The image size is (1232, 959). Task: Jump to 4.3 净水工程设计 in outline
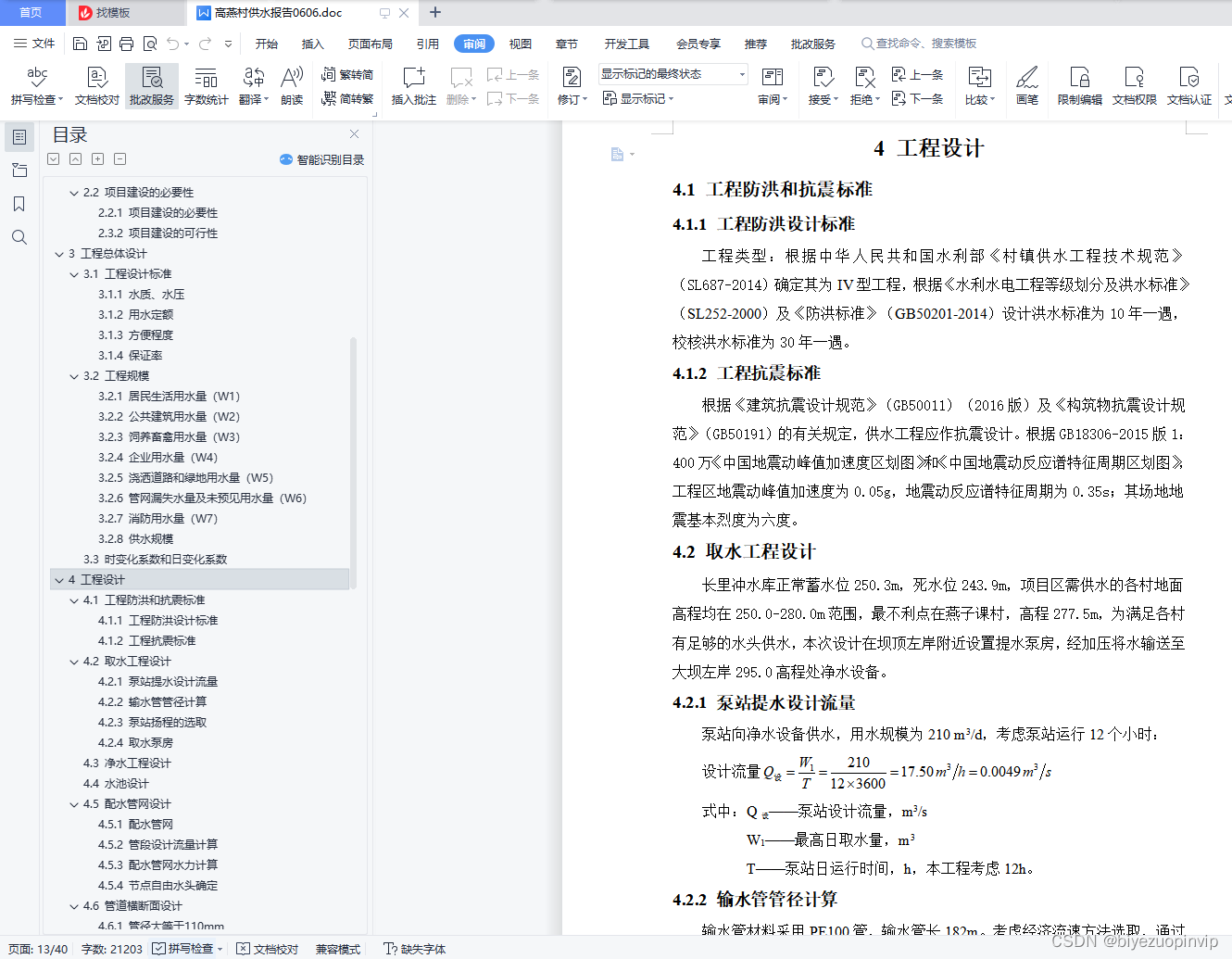pyautogui.click(x=127, y=763)
